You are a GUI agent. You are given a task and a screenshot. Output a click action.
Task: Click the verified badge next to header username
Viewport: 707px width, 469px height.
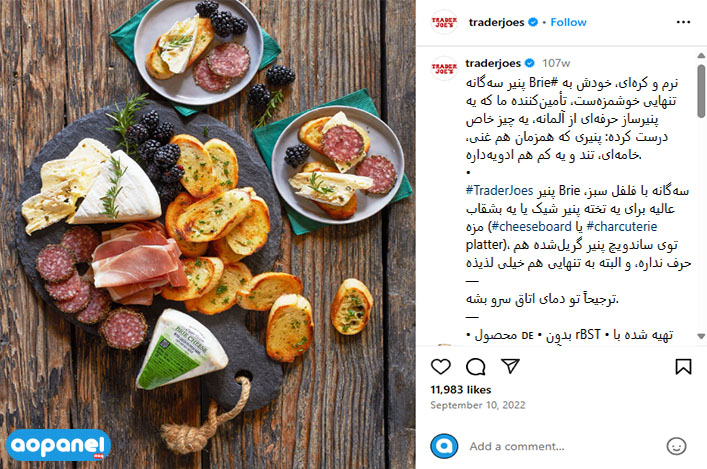533,22
